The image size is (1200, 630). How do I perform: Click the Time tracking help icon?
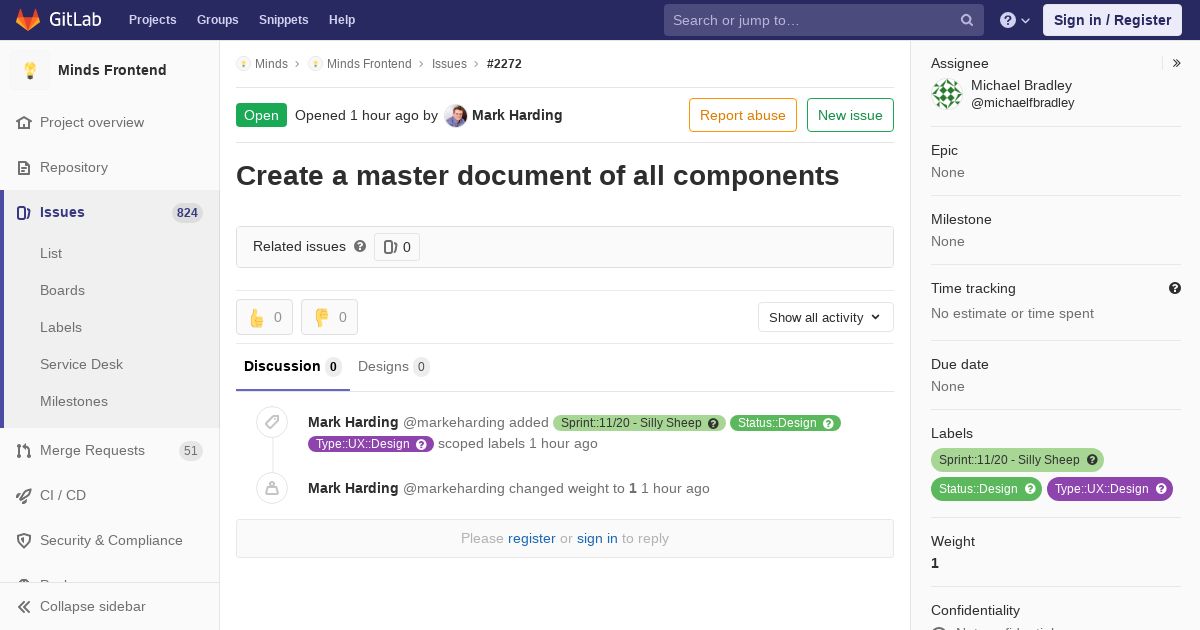click(1175, 288)
